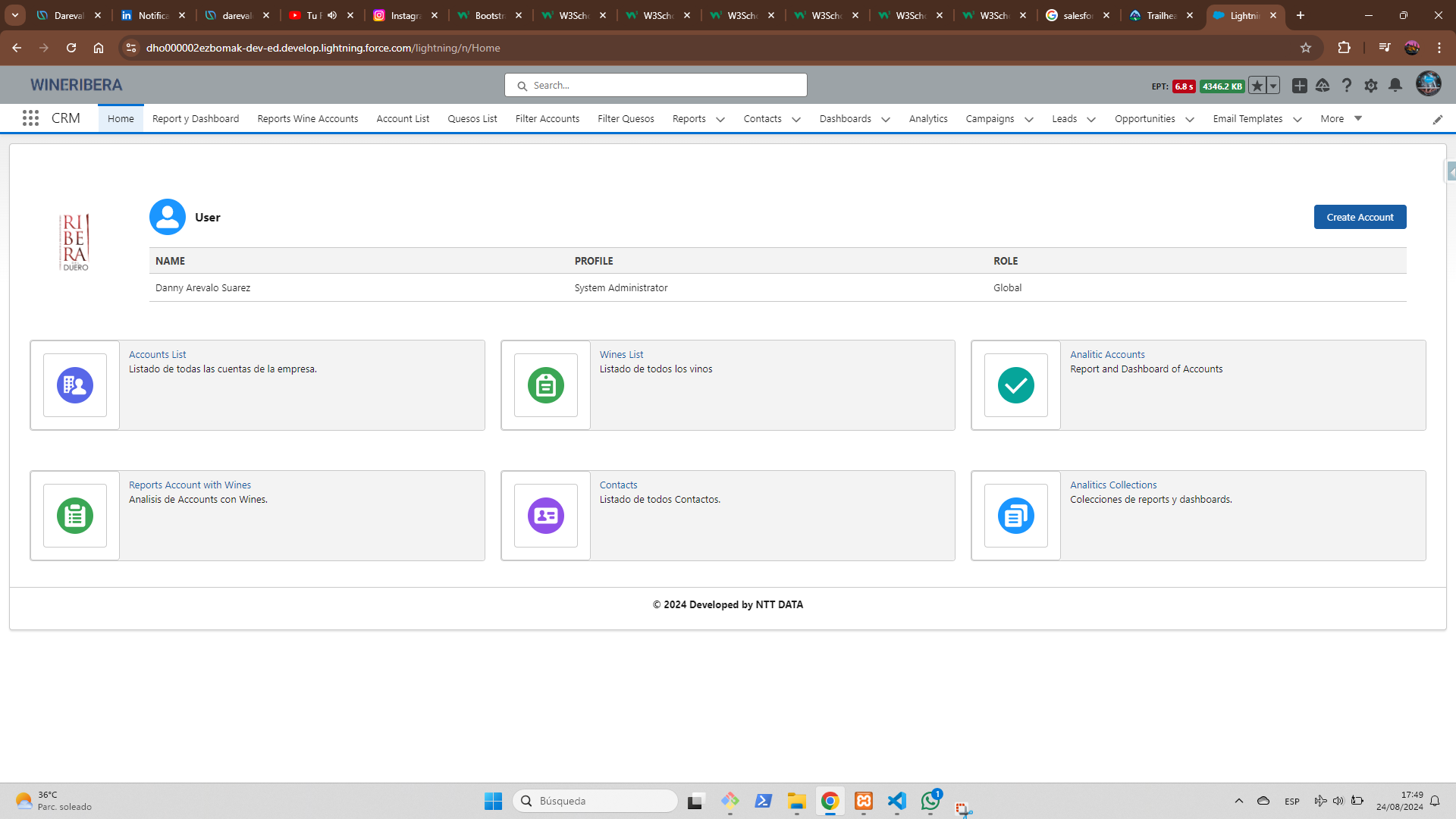Expand the favorites list dropdown arrow
The height and width of the screenshot is (819, 1456).
[1273, 86]
